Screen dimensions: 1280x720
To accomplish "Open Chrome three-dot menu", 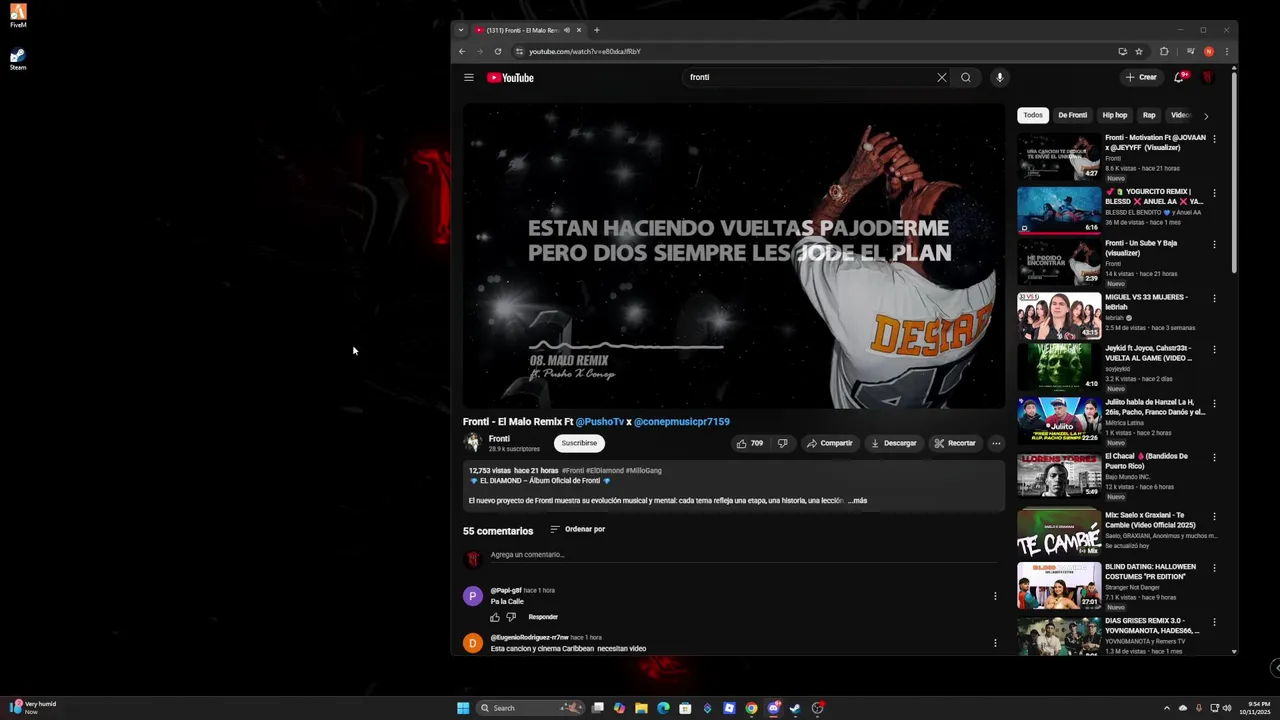I will (x=1227, y=51).
